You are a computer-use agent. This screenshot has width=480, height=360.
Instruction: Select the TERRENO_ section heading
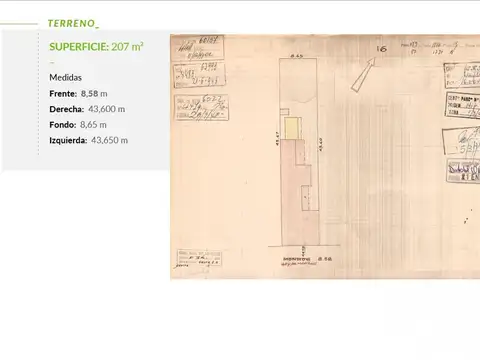click(73, 24)
